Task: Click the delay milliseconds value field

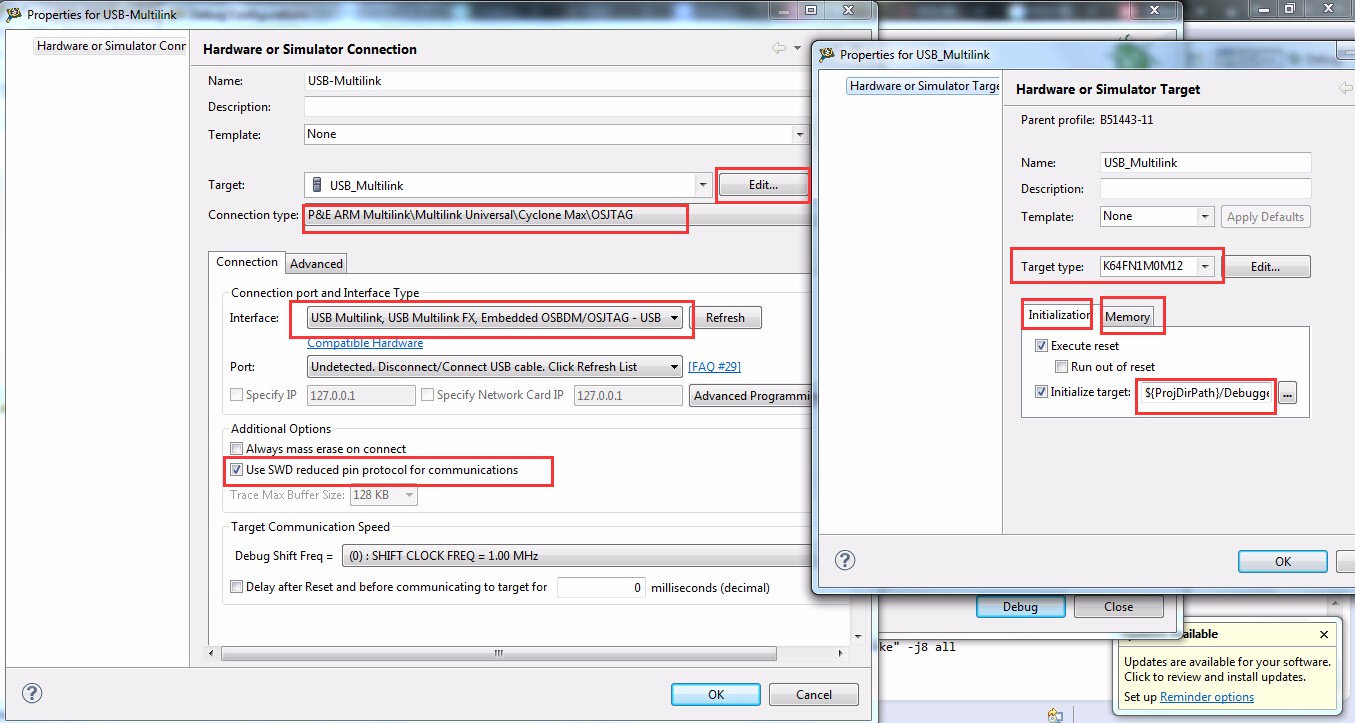Action: 602,588
